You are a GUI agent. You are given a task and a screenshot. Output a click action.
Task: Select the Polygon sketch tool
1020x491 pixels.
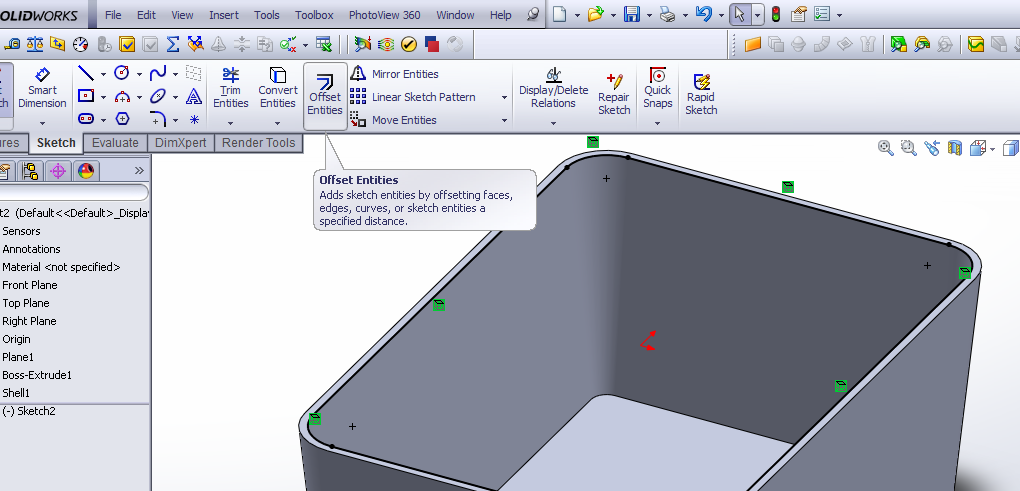click(x=122, y=119)
